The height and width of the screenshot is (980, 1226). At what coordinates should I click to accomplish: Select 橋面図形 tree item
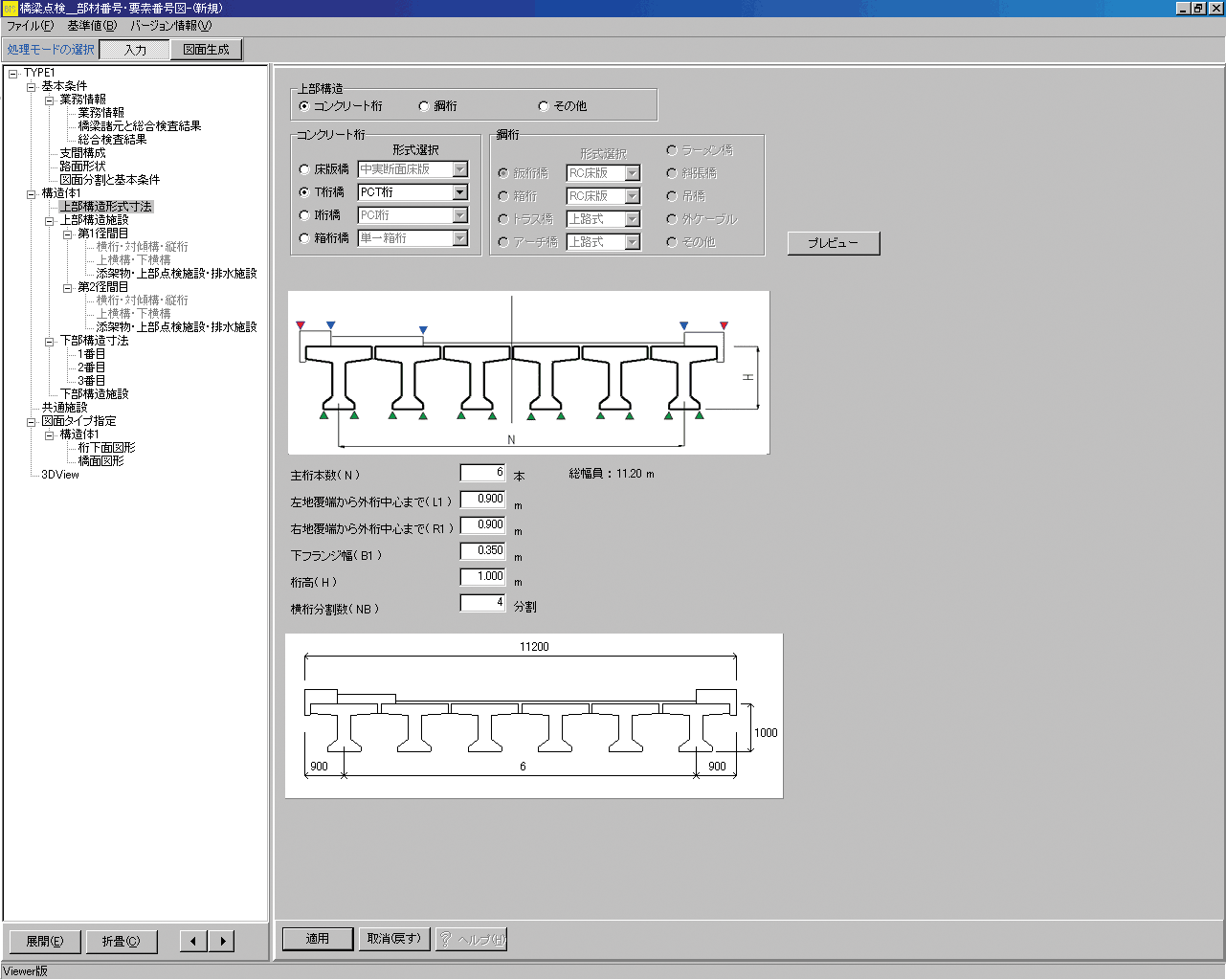click(x=100, y=461)
